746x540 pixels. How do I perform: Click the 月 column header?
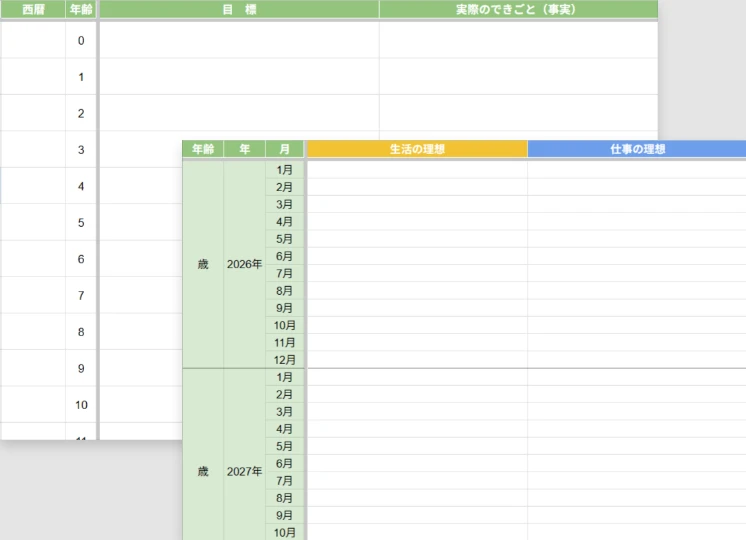click(284, 149)
